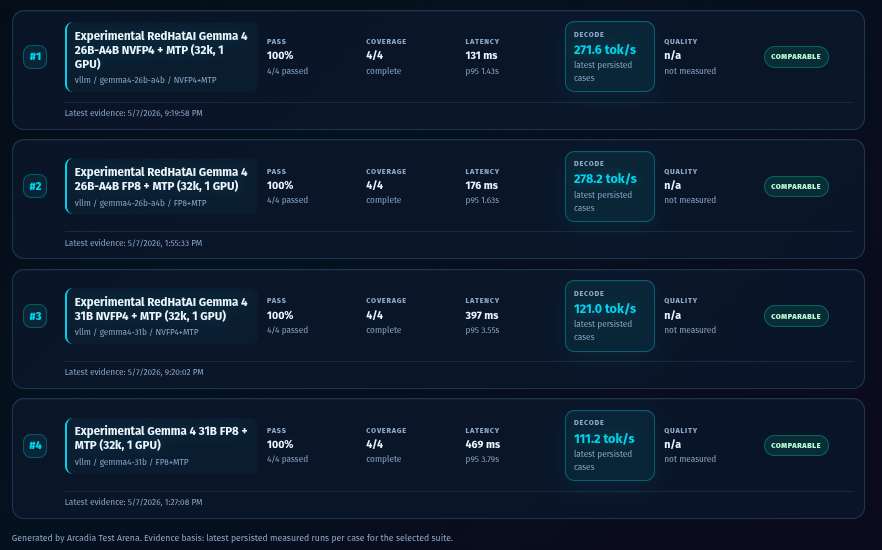Click the #3 rank badge

pos(35,316)
